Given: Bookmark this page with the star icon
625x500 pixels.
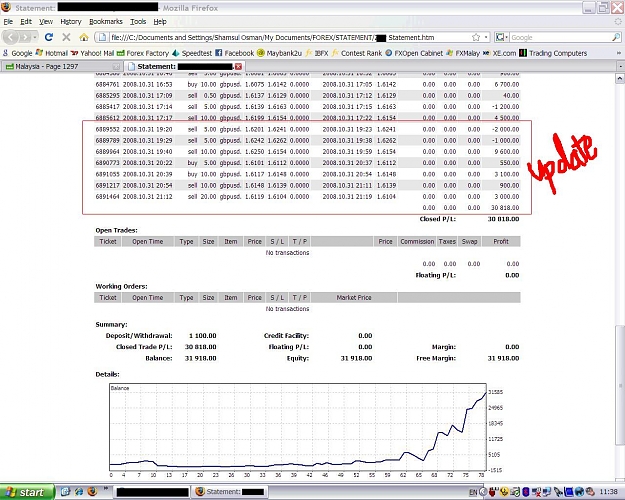Looking at the screenshot, I should click(476, 37).
